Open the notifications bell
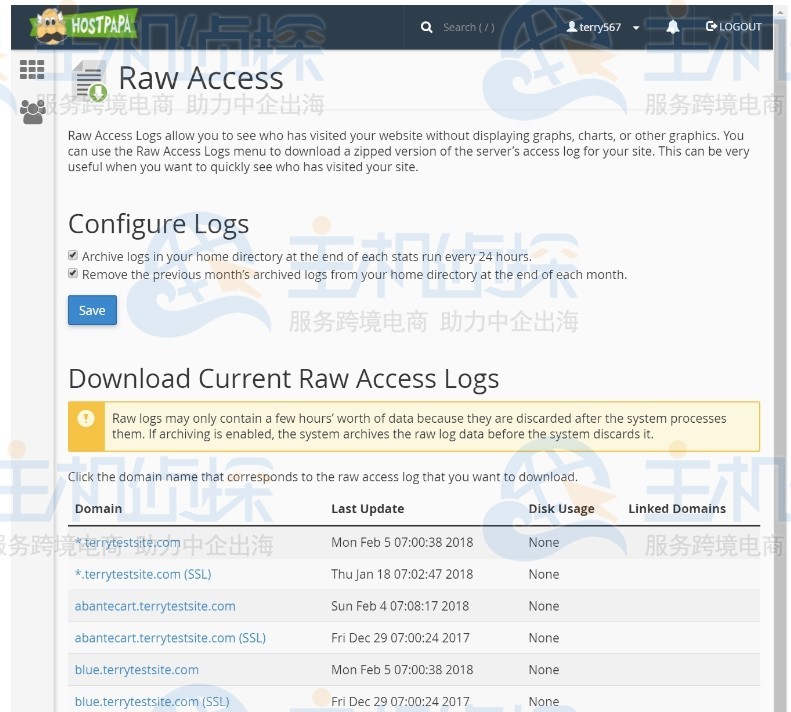 click(672, 27)
